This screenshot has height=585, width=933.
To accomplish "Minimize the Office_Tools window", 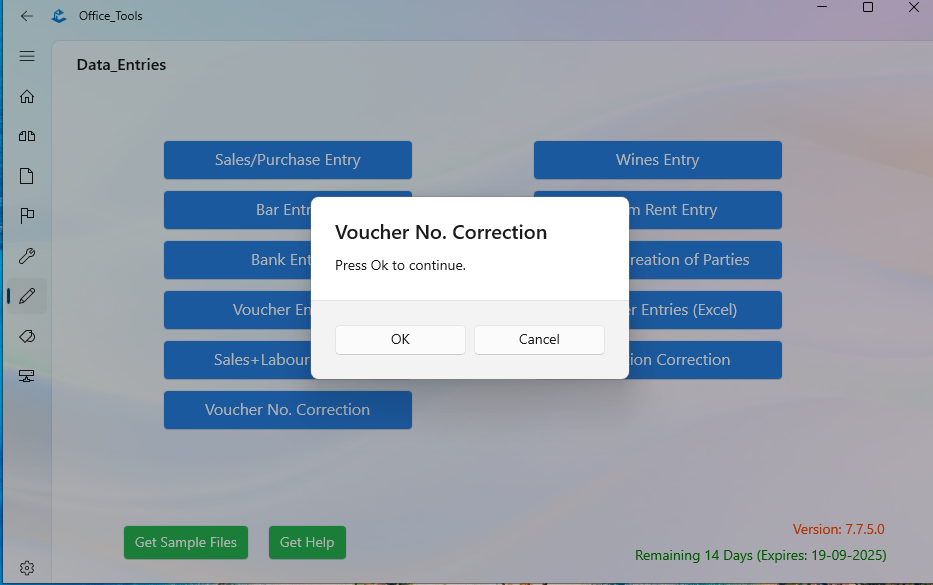I will [822, 7].
